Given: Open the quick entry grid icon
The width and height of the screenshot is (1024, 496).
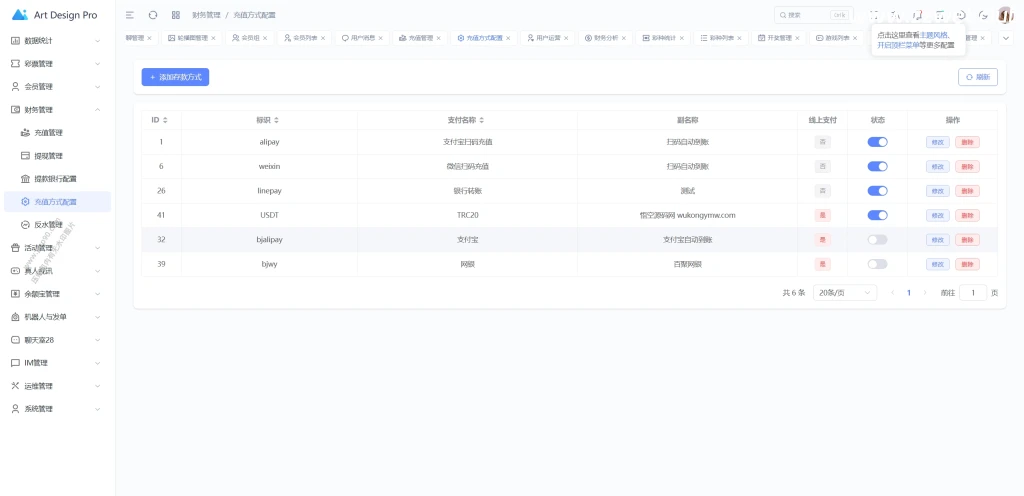Looking at the screenshot, I should (176, 14).
